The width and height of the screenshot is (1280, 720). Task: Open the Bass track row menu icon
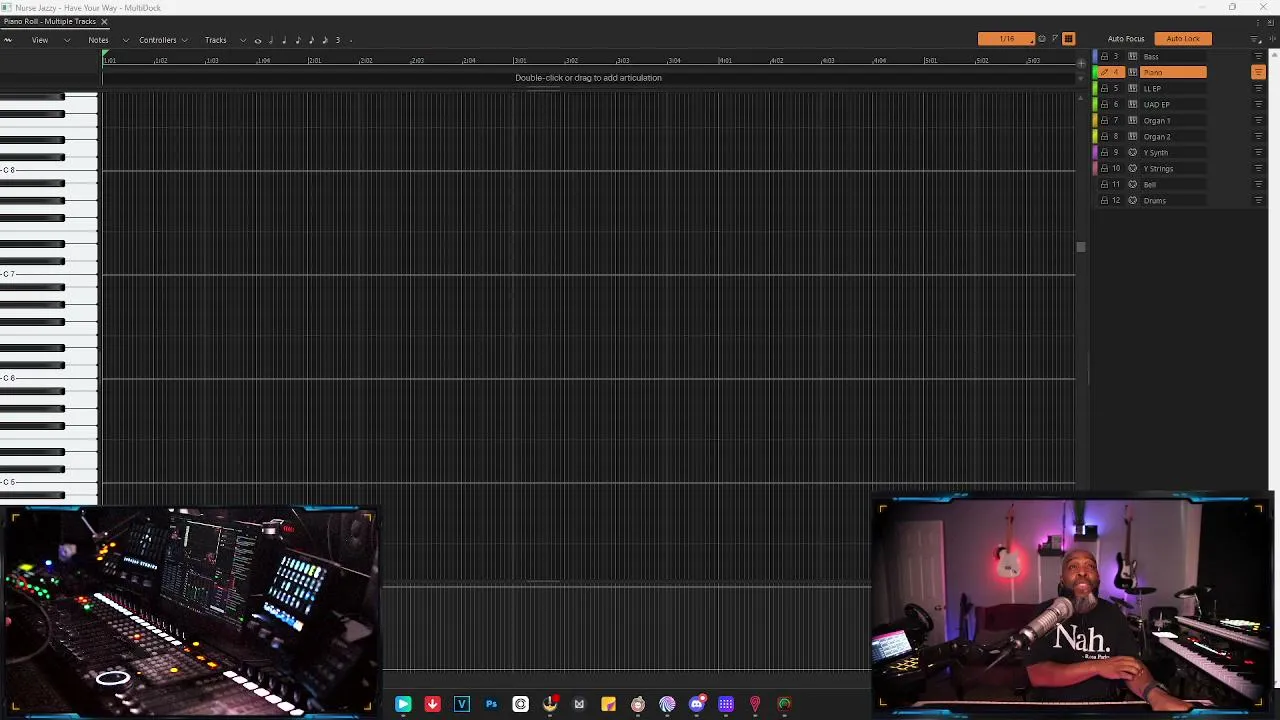click(1258, 56)
